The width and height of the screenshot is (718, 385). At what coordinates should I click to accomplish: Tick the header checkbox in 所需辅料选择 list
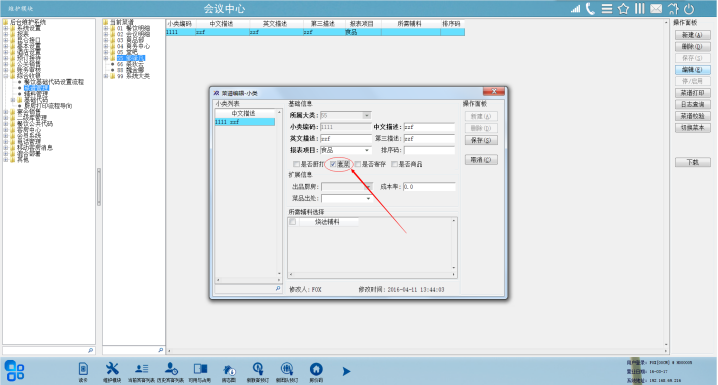[293, 222]
